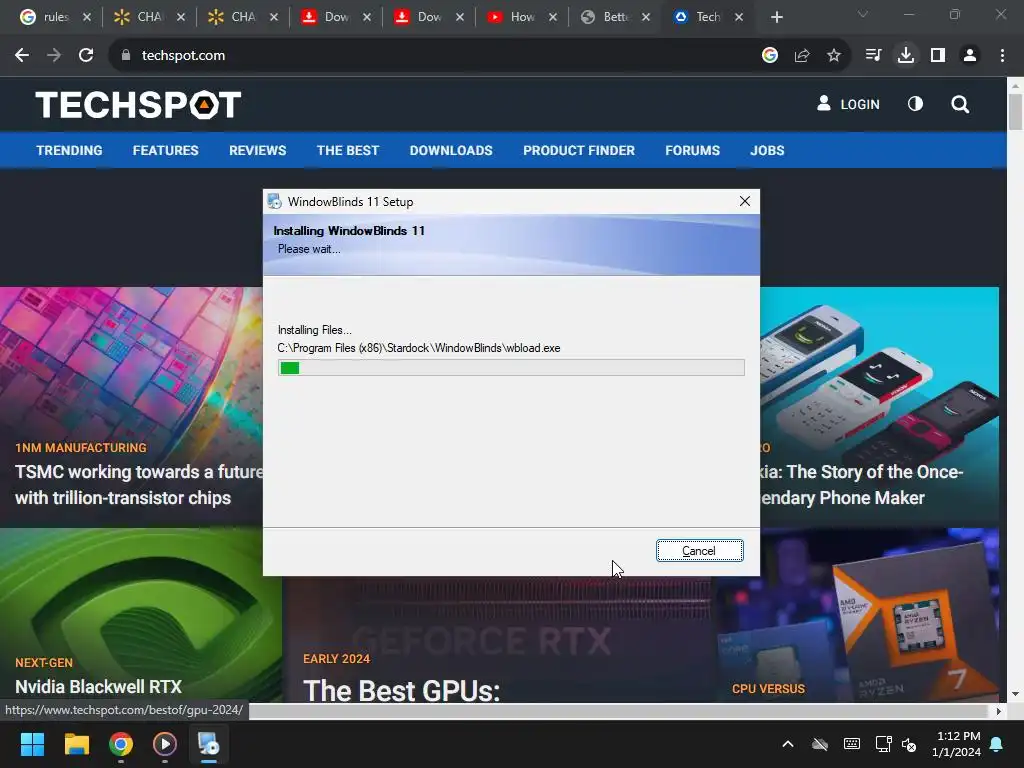The image size is (1024, 768).
Task: Show hidden system tray icons
Action: [x=788, y=744]
